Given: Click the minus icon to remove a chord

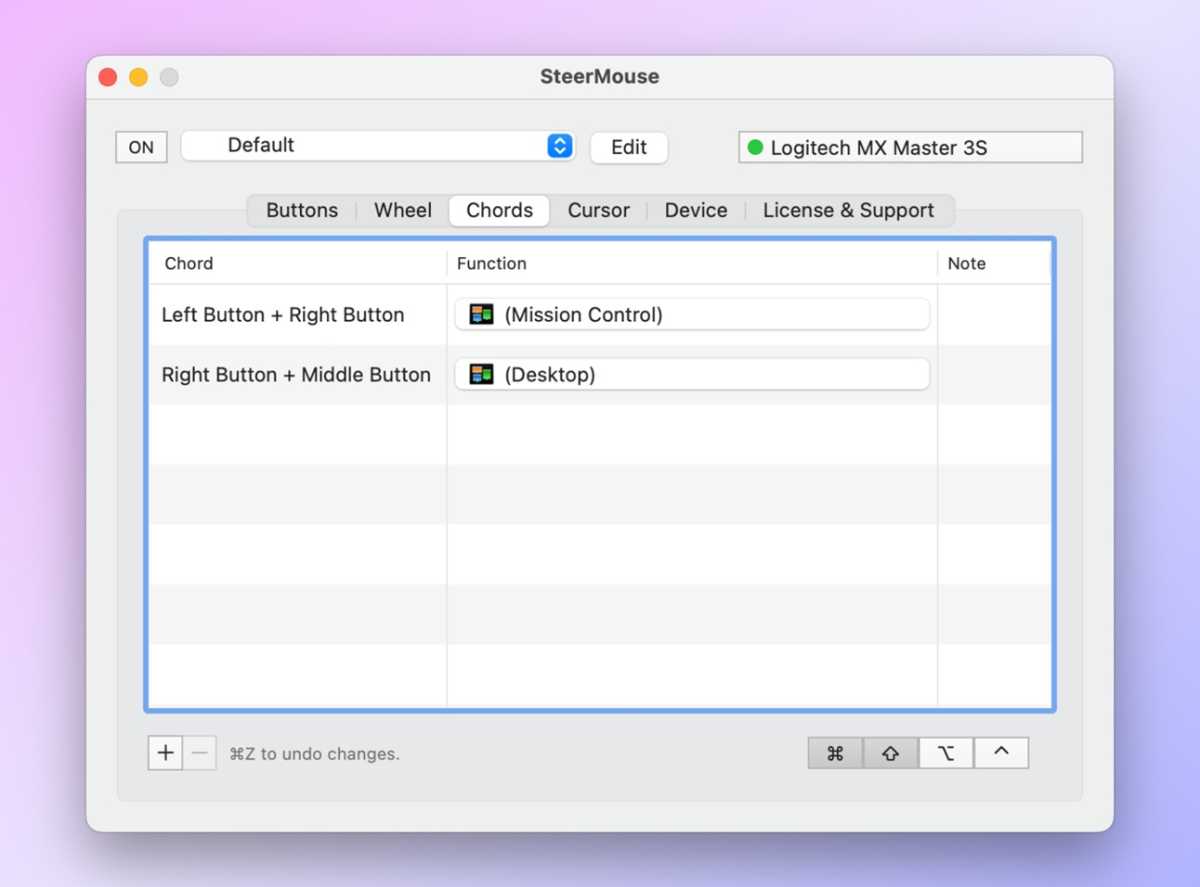Looking at the screenshot, I should pos(200,753).
